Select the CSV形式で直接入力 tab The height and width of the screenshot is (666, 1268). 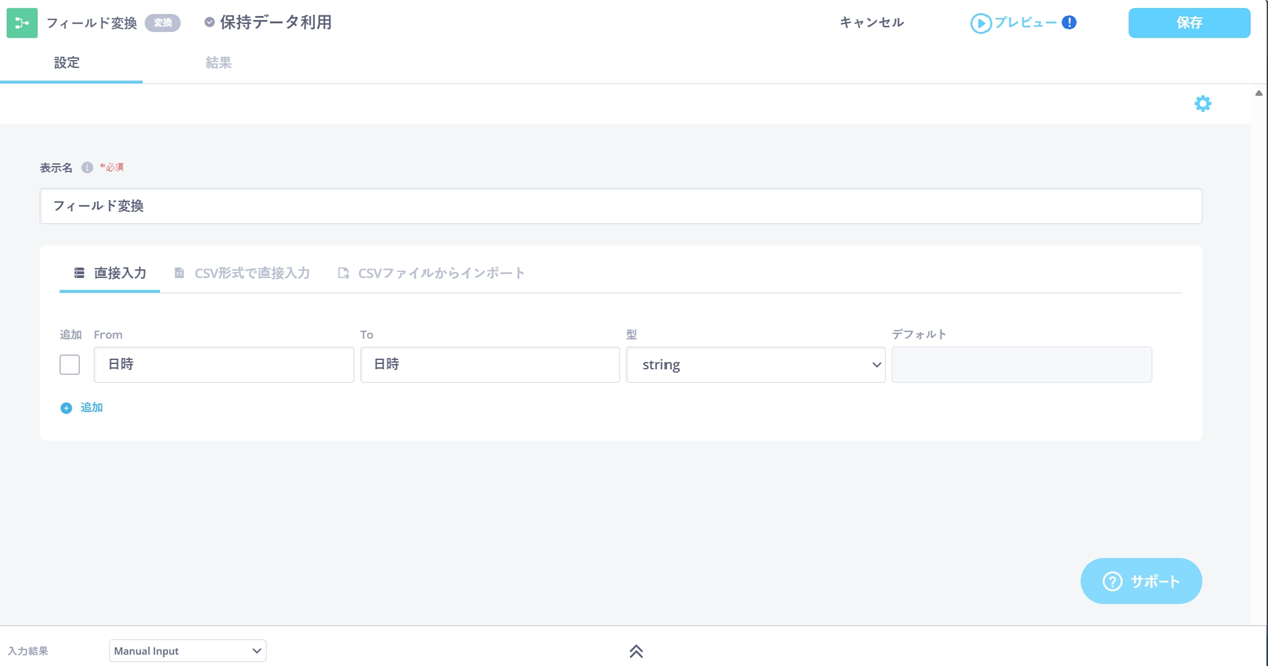click(x=242, y=273)
